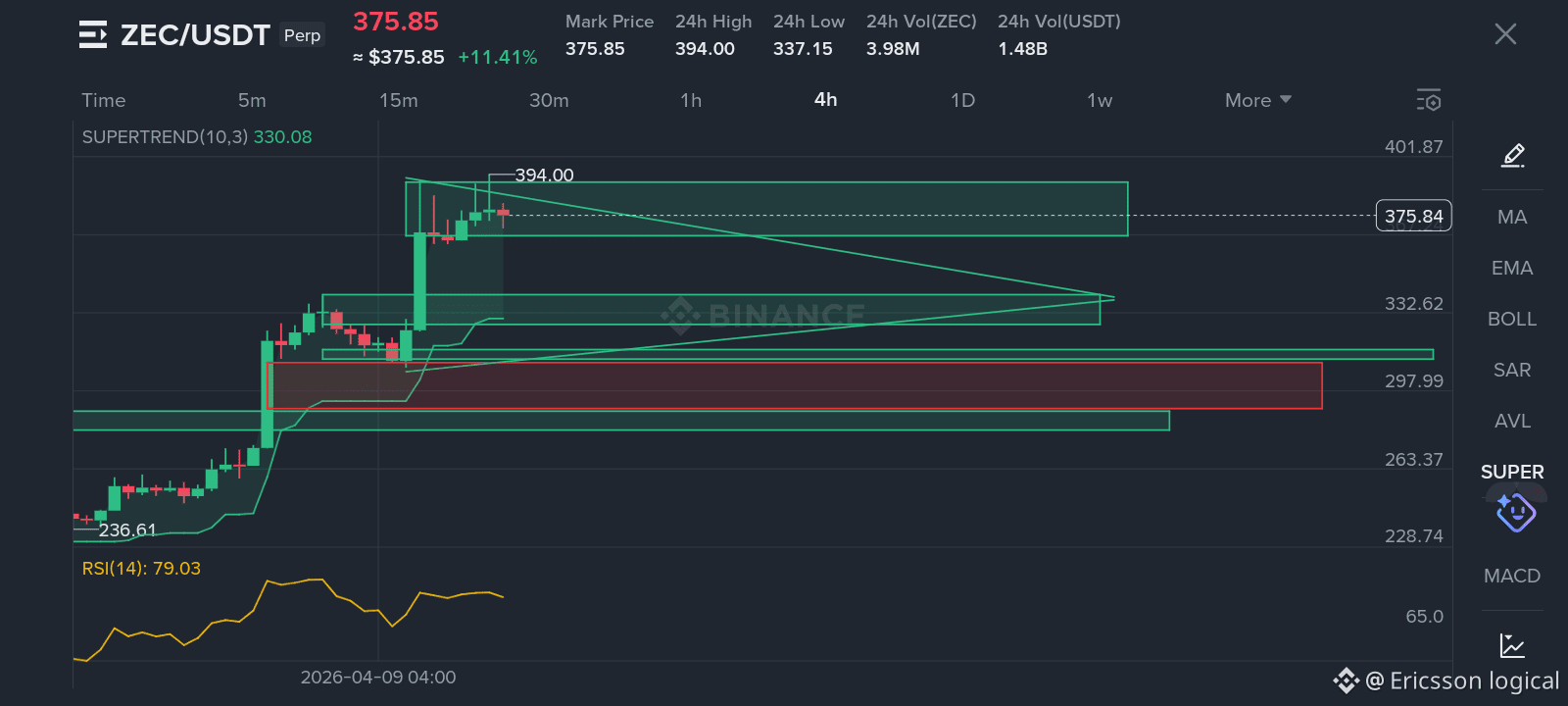Image resolution: width=1568 pixels, height=706 pixels.
Task: Tap the AI assistant robot icon
Action: 1515,512
